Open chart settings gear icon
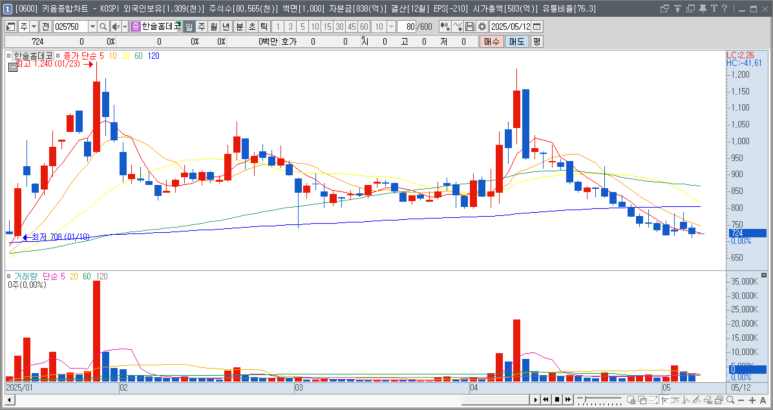 point(482,27)
